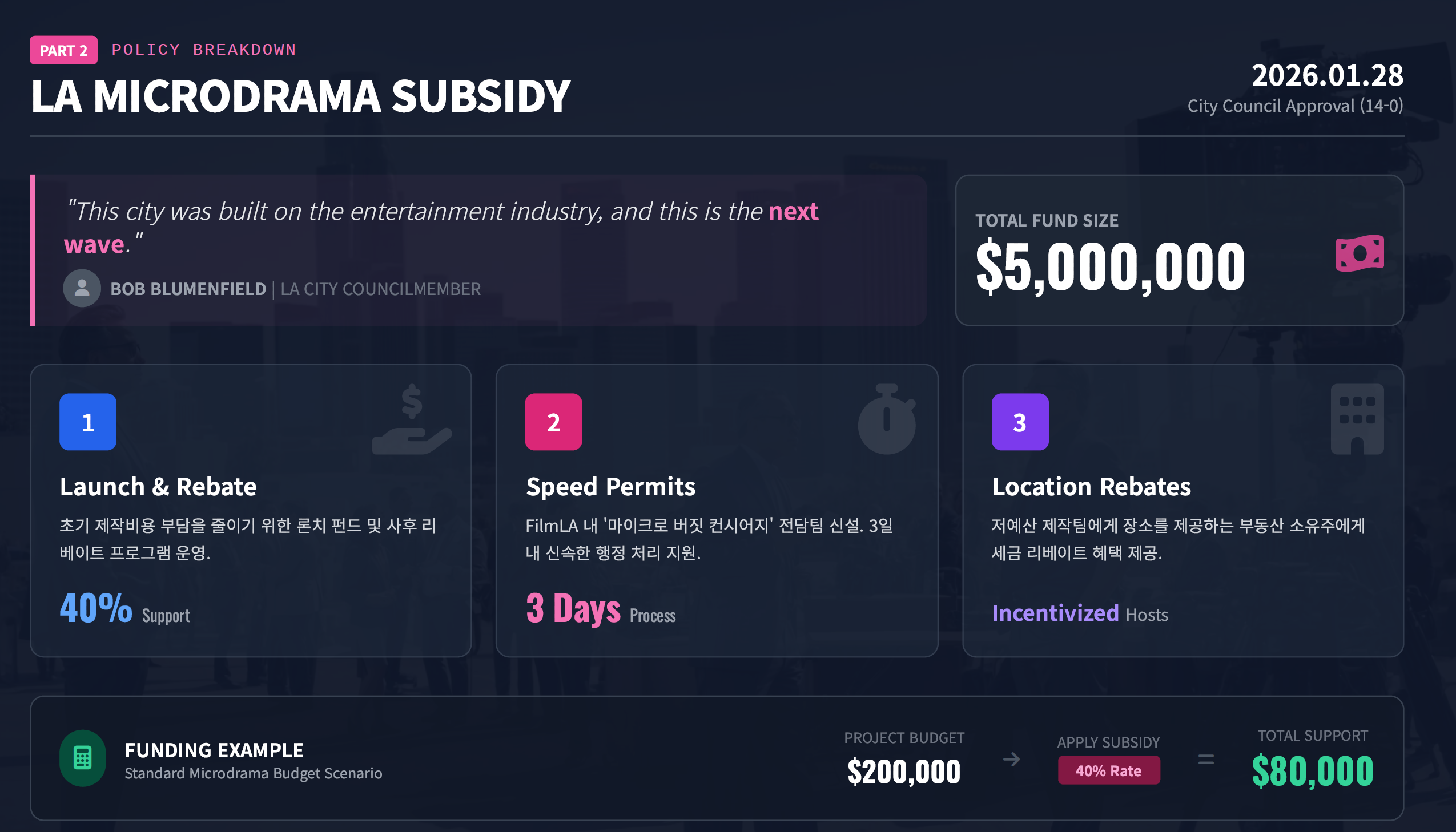Image resolution: width=1456 pixels, height=832 pixels.
Task: Click the LA MICRODRAMA SUBSIDY title
Action: 301,96
